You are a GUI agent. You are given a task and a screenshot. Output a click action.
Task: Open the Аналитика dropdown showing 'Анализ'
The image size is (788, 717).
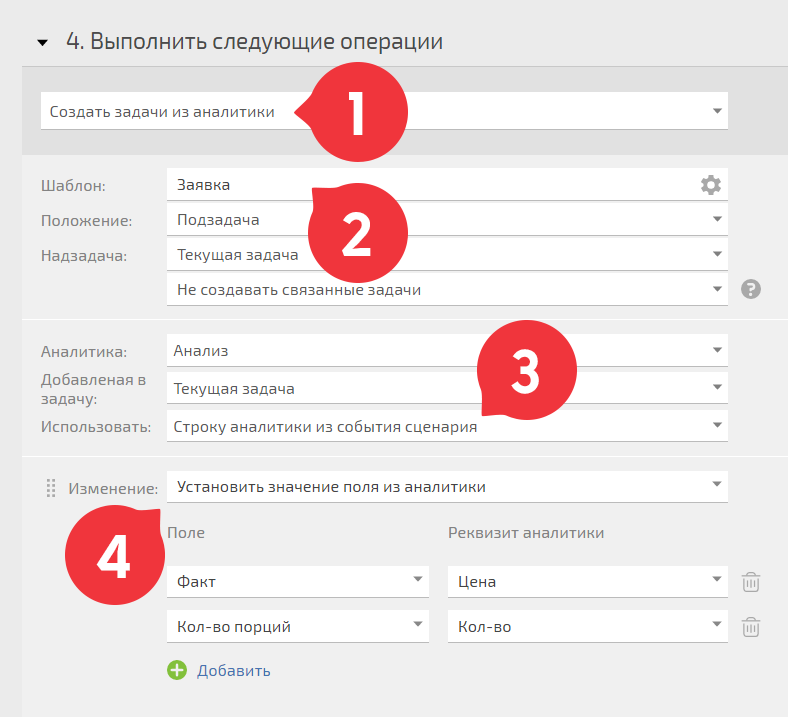tap(447, 350)
